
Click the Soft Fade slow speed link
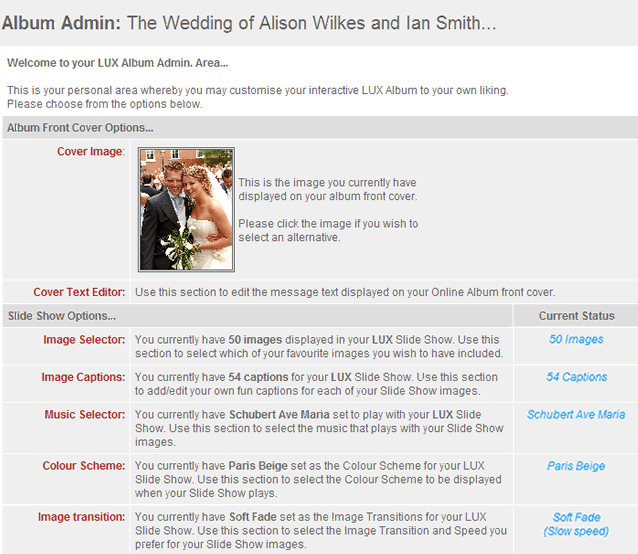pos(576,524)
